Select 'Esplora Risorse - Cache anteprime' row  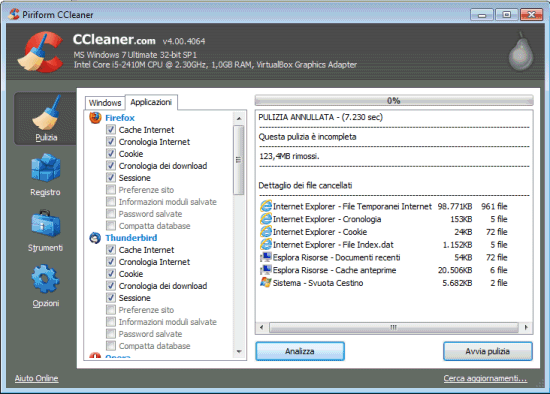384,270
